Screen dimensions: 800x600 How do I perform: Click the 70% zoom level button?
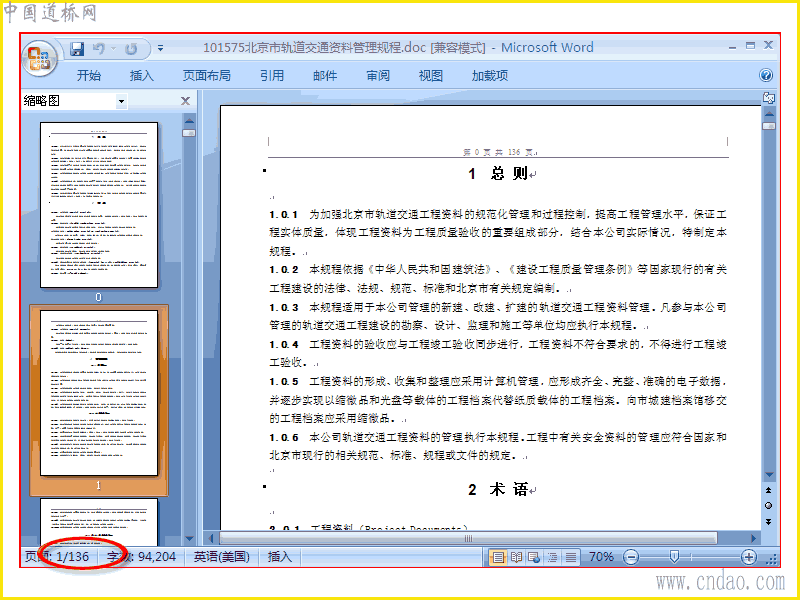[x=601, y=557]
